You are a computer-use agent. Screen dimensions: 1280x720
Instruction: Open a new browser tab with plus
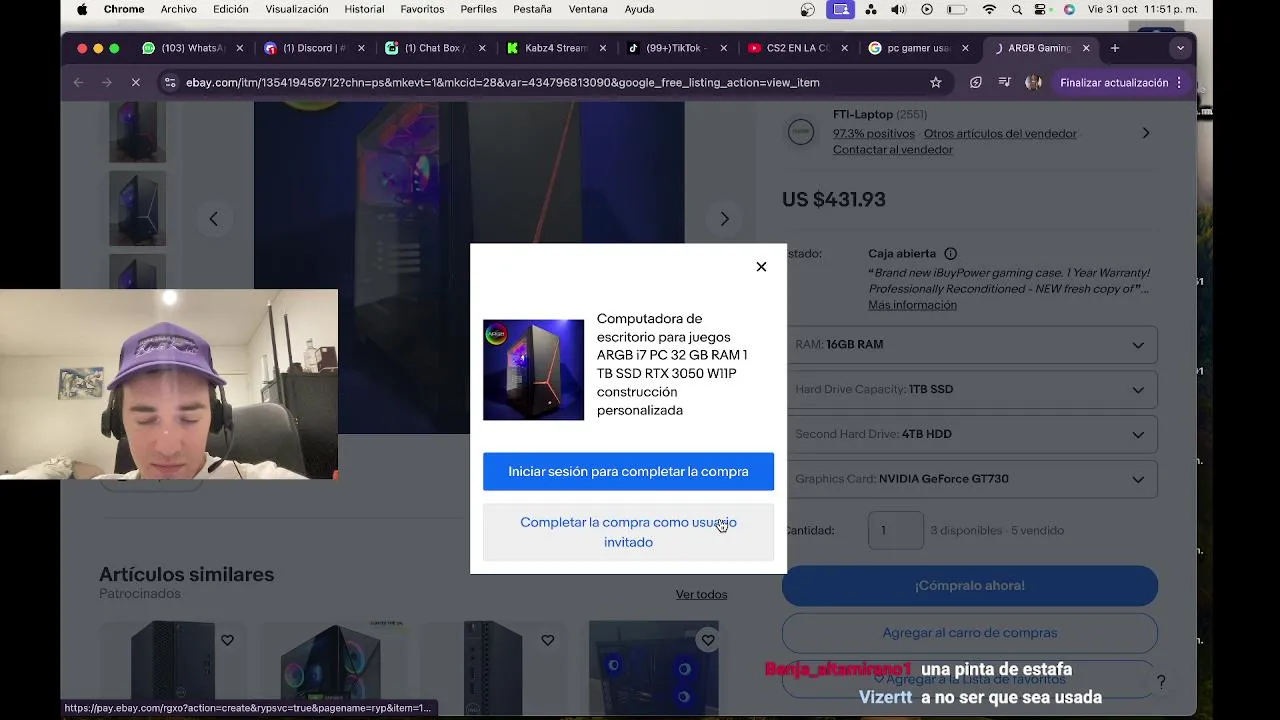coord(1115,48)
